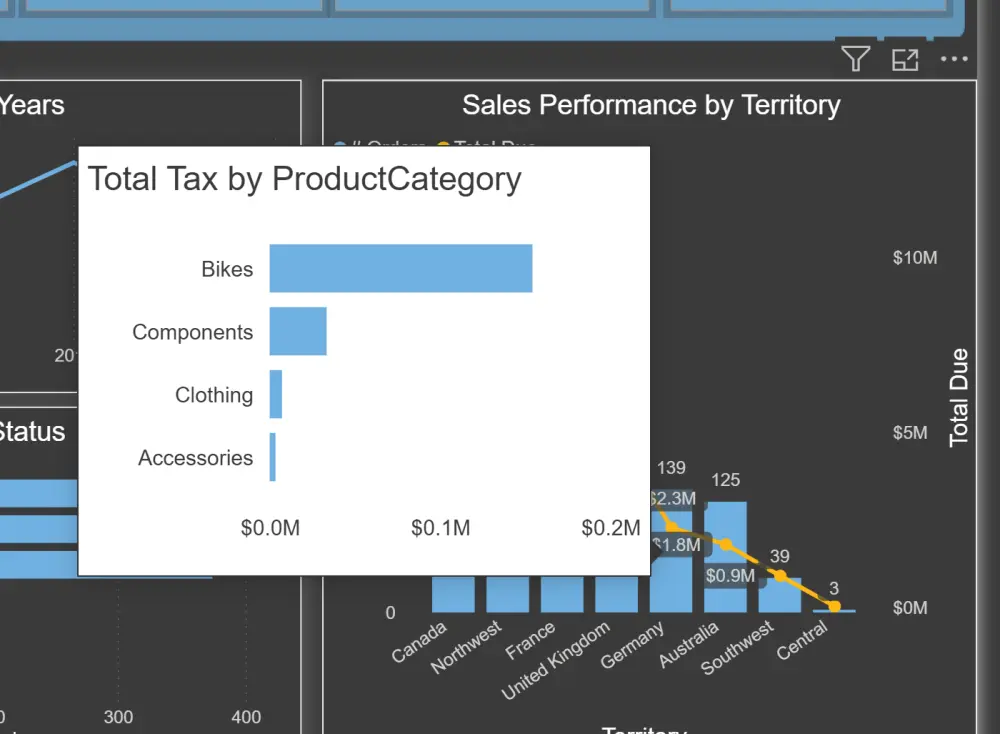This screenshot has width=1000, height=734.
Task: Open the More options ellipsis menu
Action: tap(953, 60)
